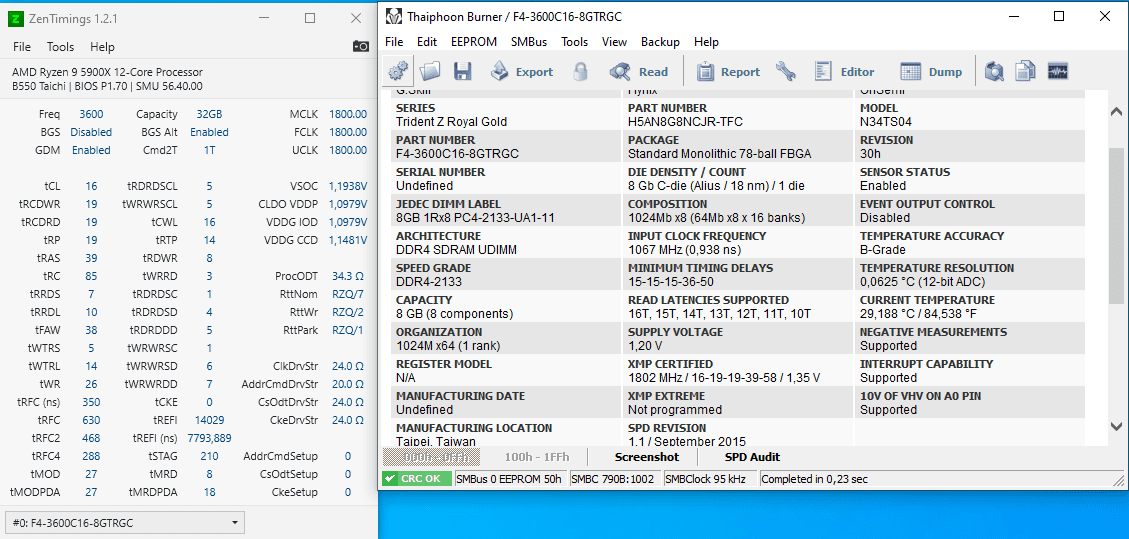This screenshot has height=539, width=1129.
Task: Click the VSOC value 1,1938V
Action: [x=348, y=186]
